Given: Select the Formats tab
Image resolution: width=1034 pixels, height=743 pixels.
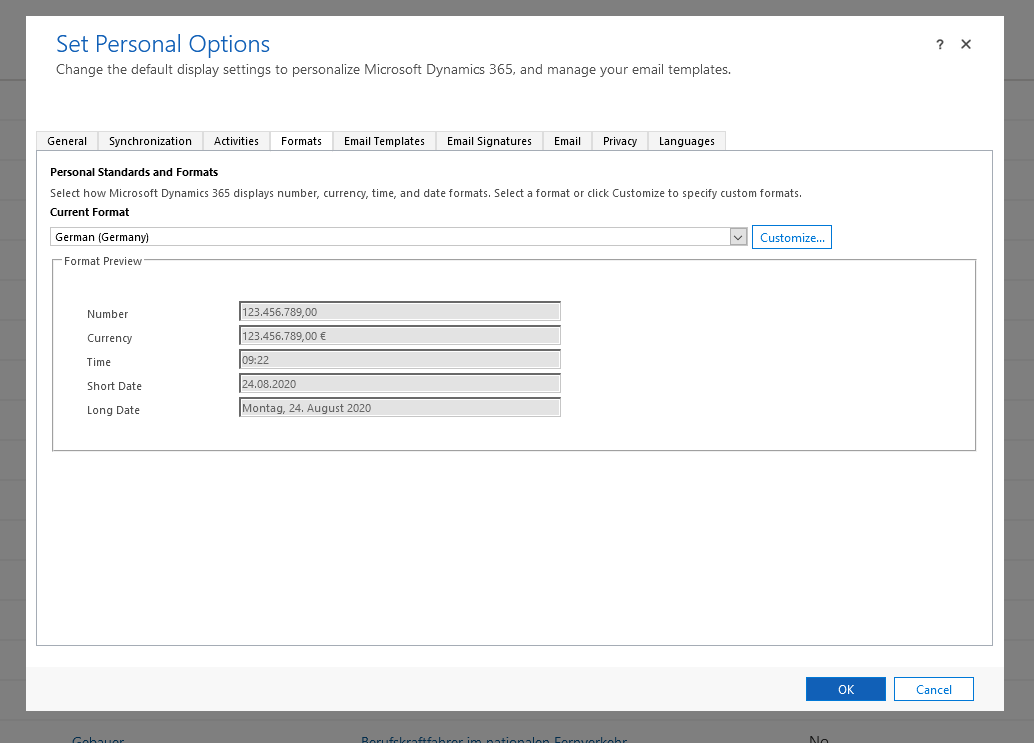Looking at the screenshot, I should coord(301,141).
